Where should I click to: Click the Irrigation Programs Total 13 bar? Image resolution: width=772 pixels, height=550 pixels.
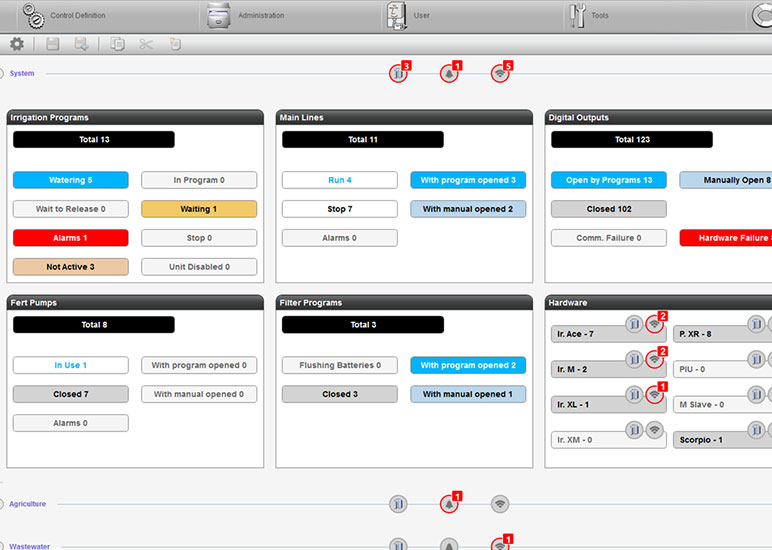click(94, 139)
